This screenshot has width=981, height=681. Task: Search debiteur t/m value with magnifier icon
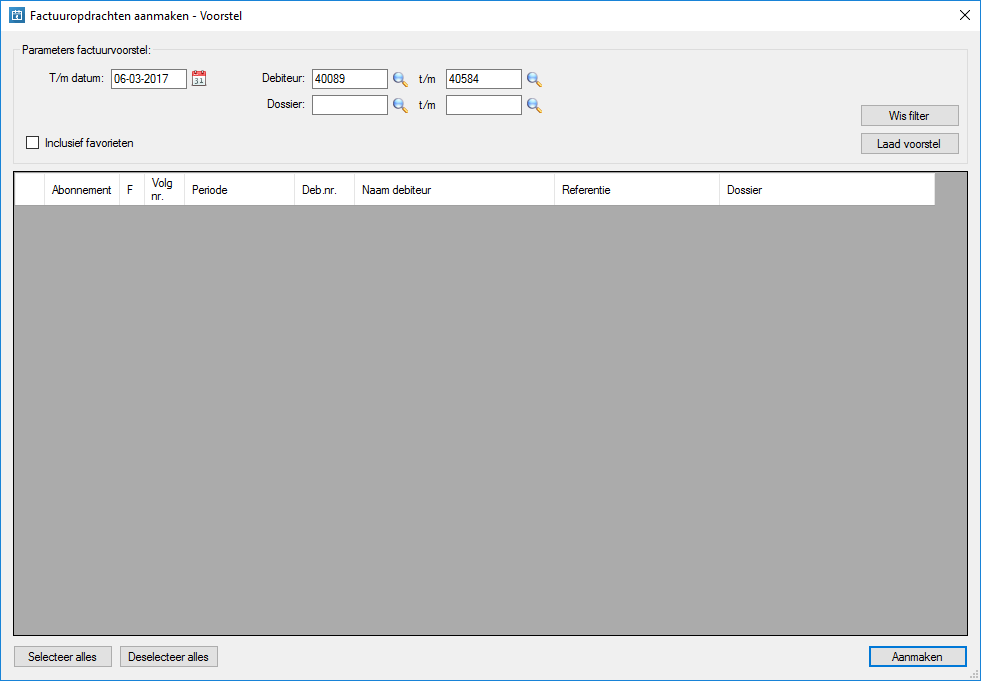(534, 79)
